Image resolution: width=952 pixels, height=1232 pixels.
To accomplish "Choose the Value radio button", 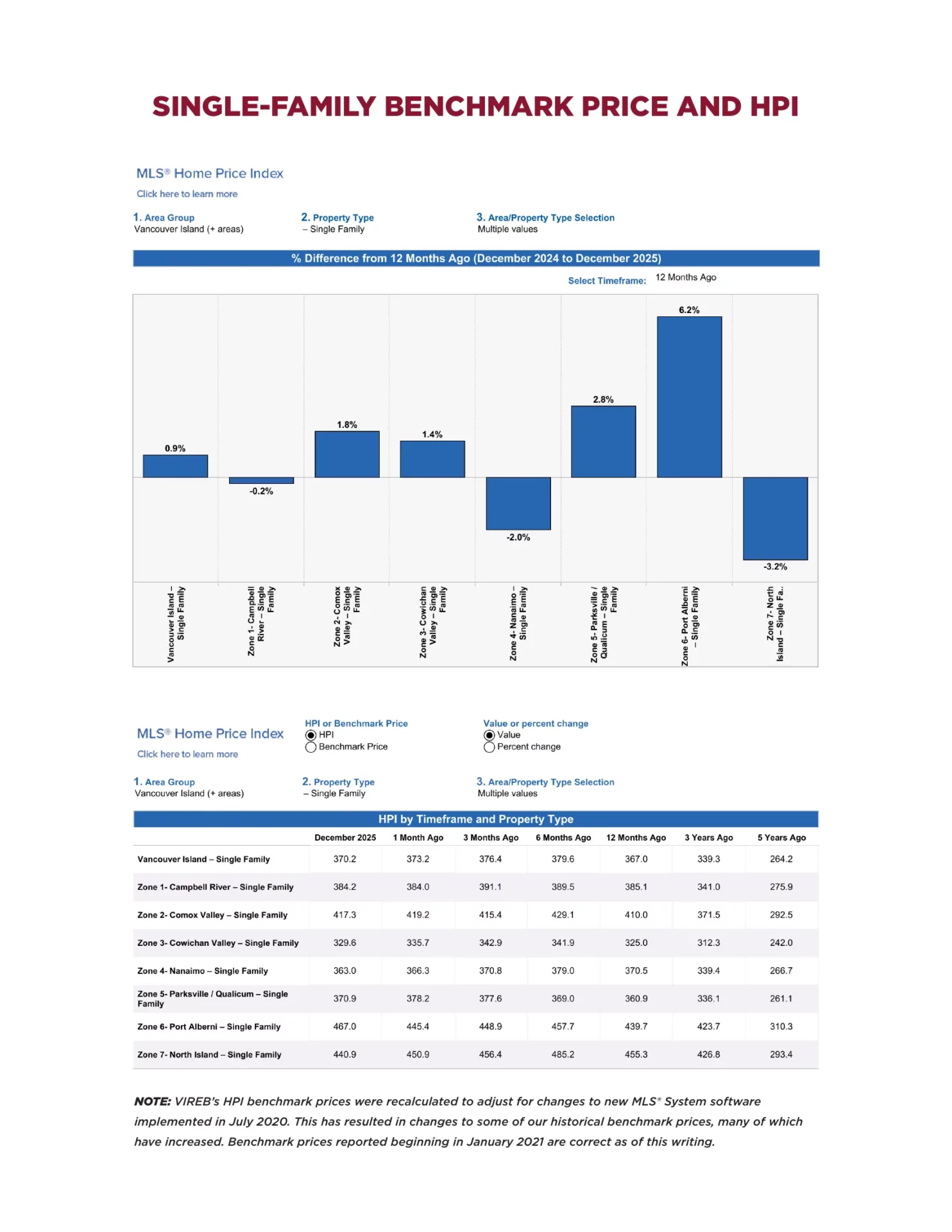I will (x=489, y=735).
